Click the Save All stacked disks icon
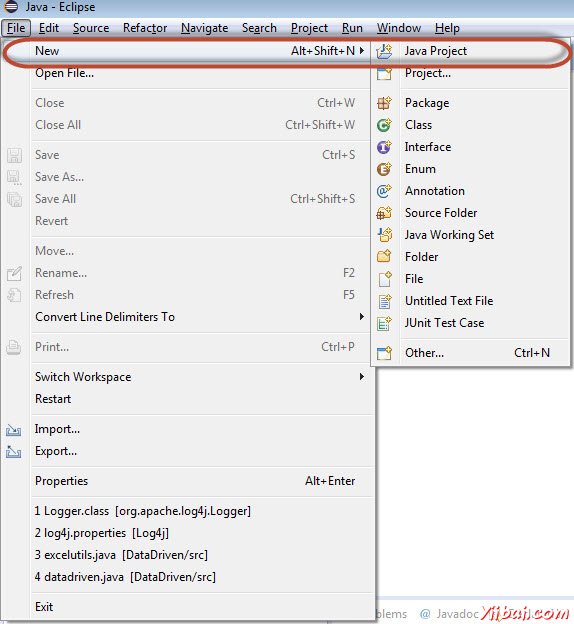574x624 pixels. point(14,199)
